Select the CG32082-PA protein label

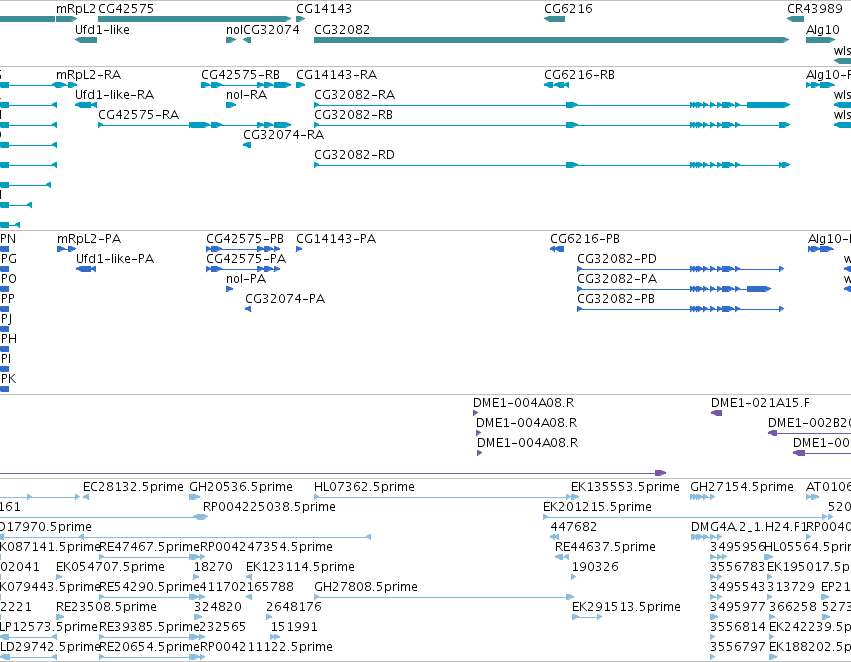click(617, 279)
